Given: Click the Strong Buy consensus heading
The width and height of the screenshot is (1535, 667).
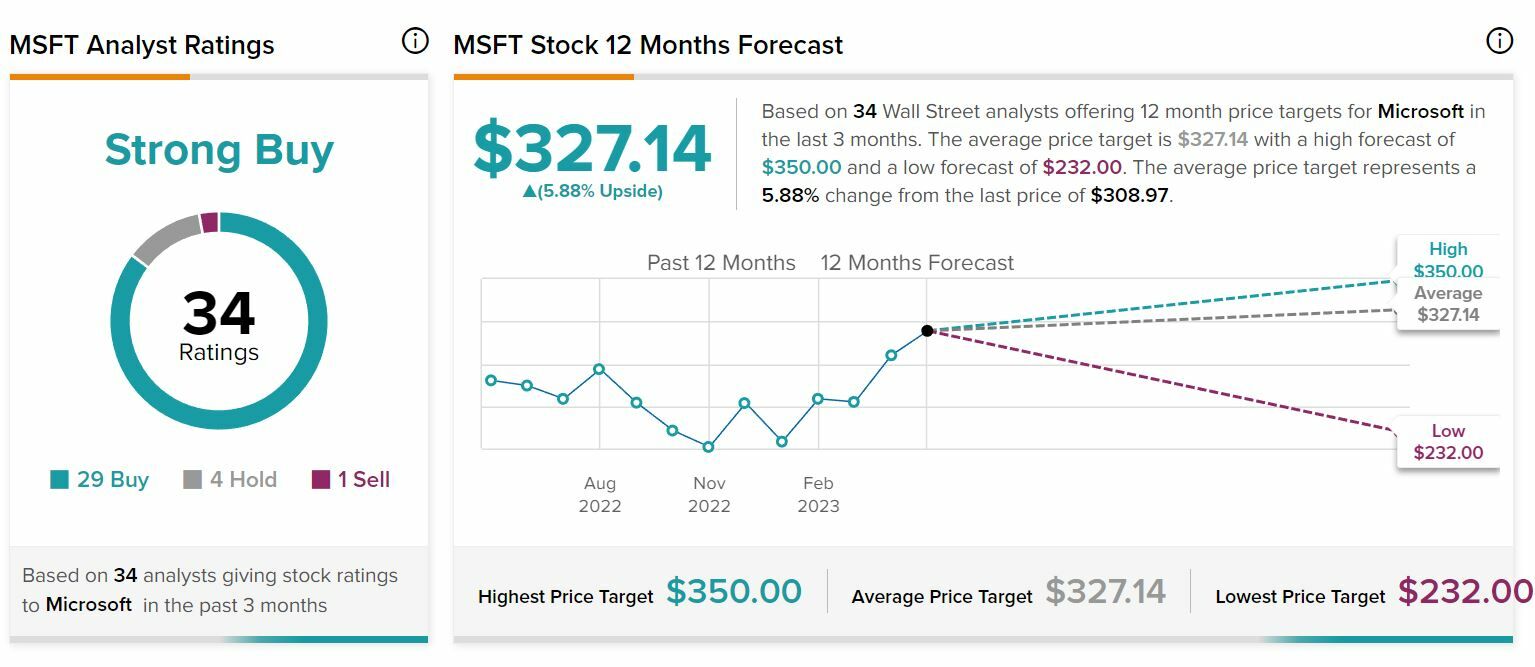Looking at the screenshot, I should pos(219,150).
